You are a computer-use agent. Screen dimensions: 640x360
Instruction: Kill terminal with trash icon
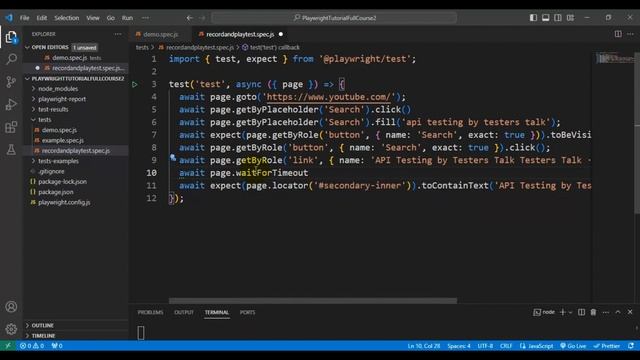click(593, 312)
